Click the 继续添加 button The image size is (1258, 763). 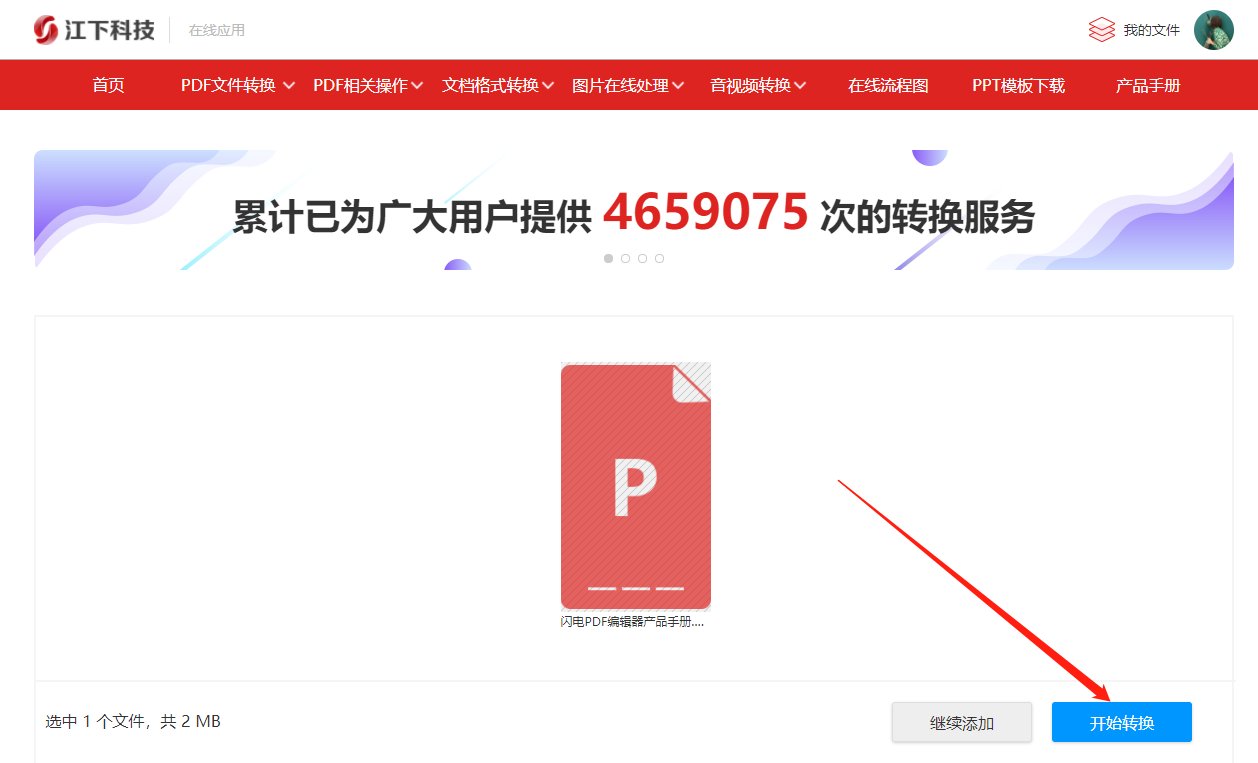[x=961, y=721]
